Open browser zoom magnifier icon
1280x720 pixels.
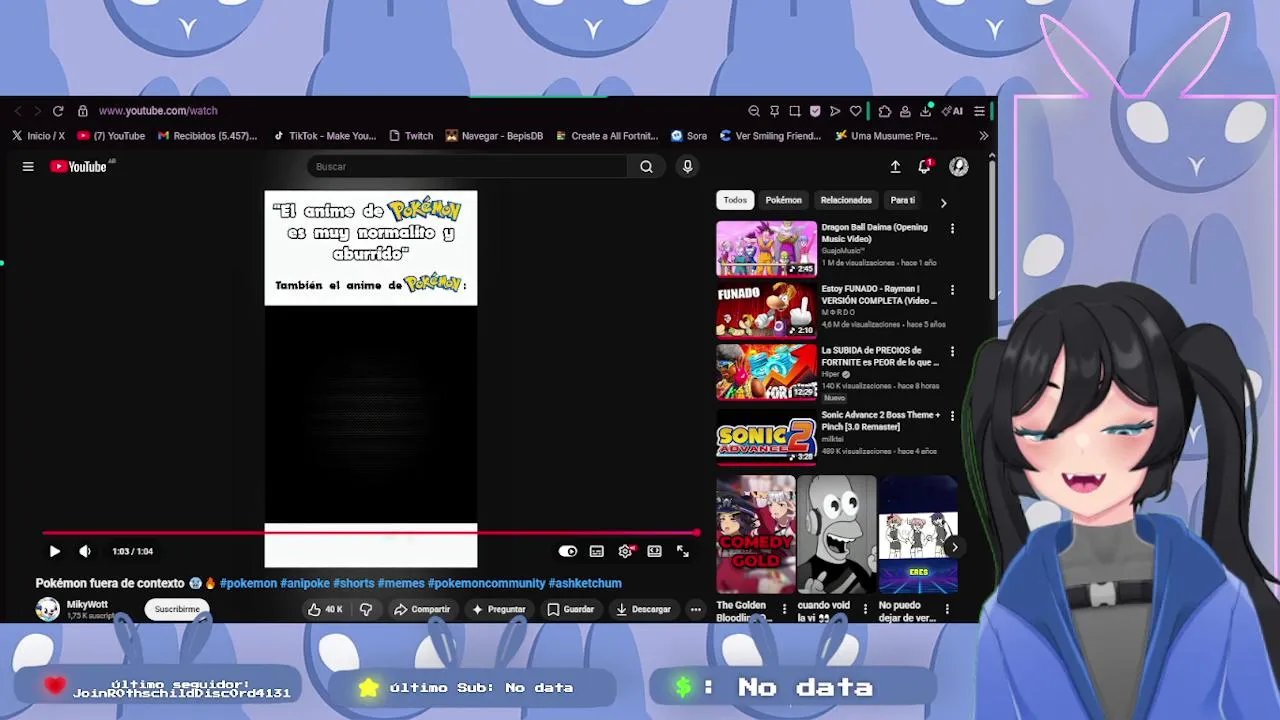(x=754, y=111)
